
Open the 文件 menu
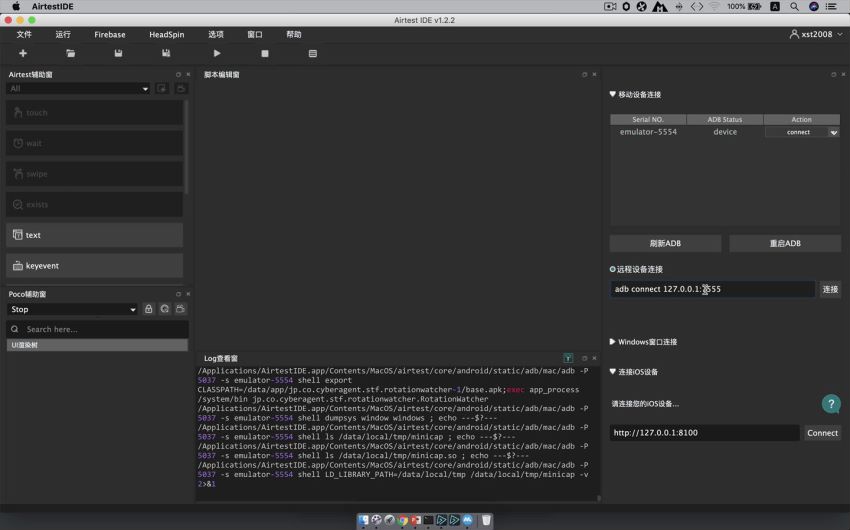point(24,34)
